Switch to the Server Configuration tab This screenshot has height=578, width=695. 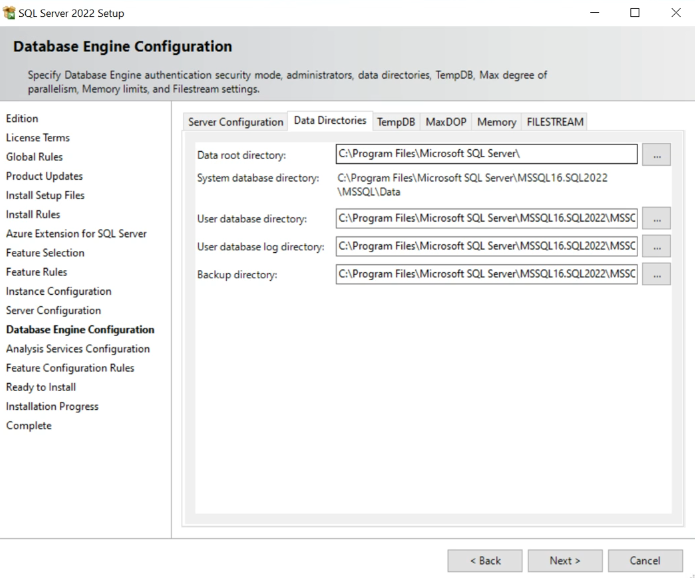point(235,122)
